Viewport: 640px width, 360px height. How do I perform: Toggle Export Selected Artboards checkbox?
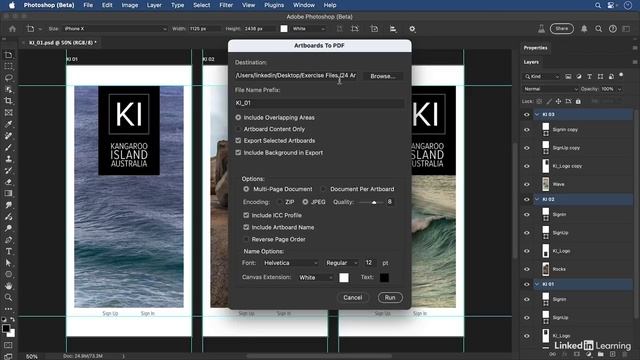click(238, 140)
